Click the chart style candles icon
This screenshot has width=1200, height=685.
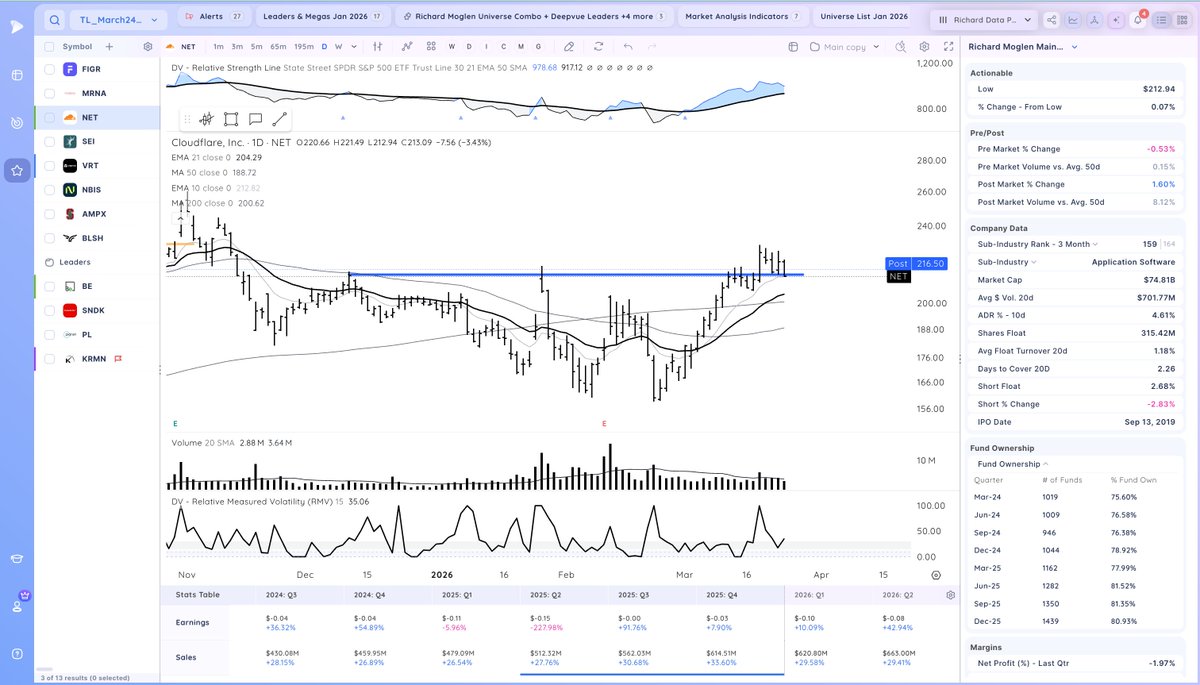[x=377, y=46]
